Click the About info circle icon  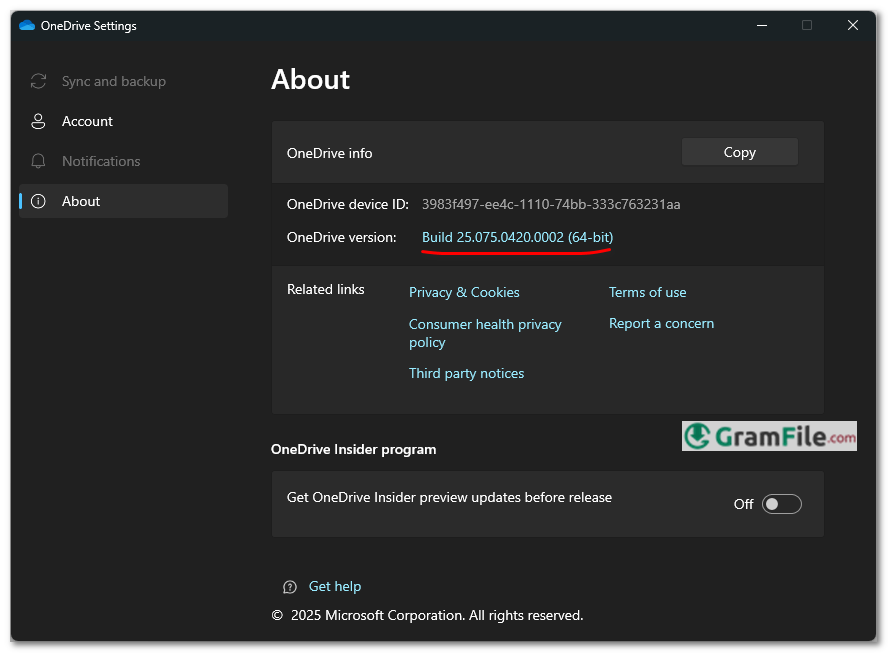pyautogui.click(x=38, y=201)
